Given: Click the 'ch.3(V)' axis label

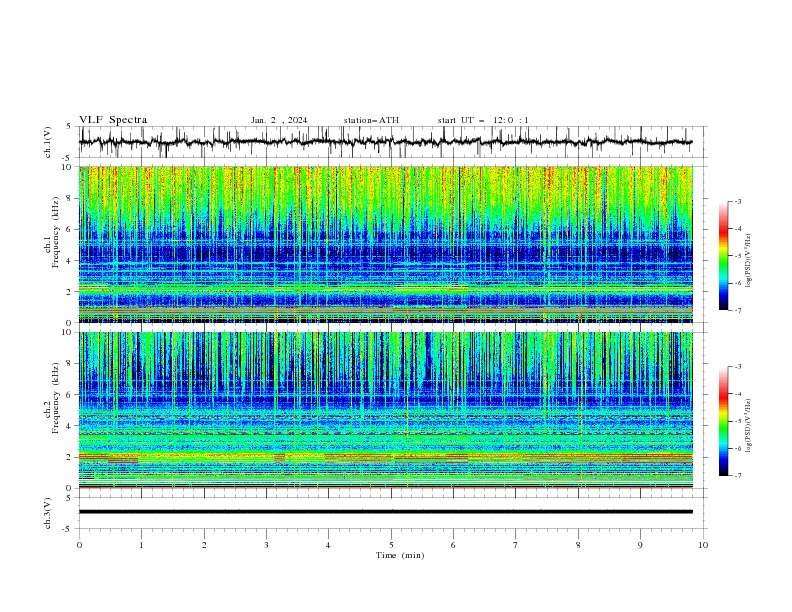Looking at the screenshot, I should [x=48, y=513].
